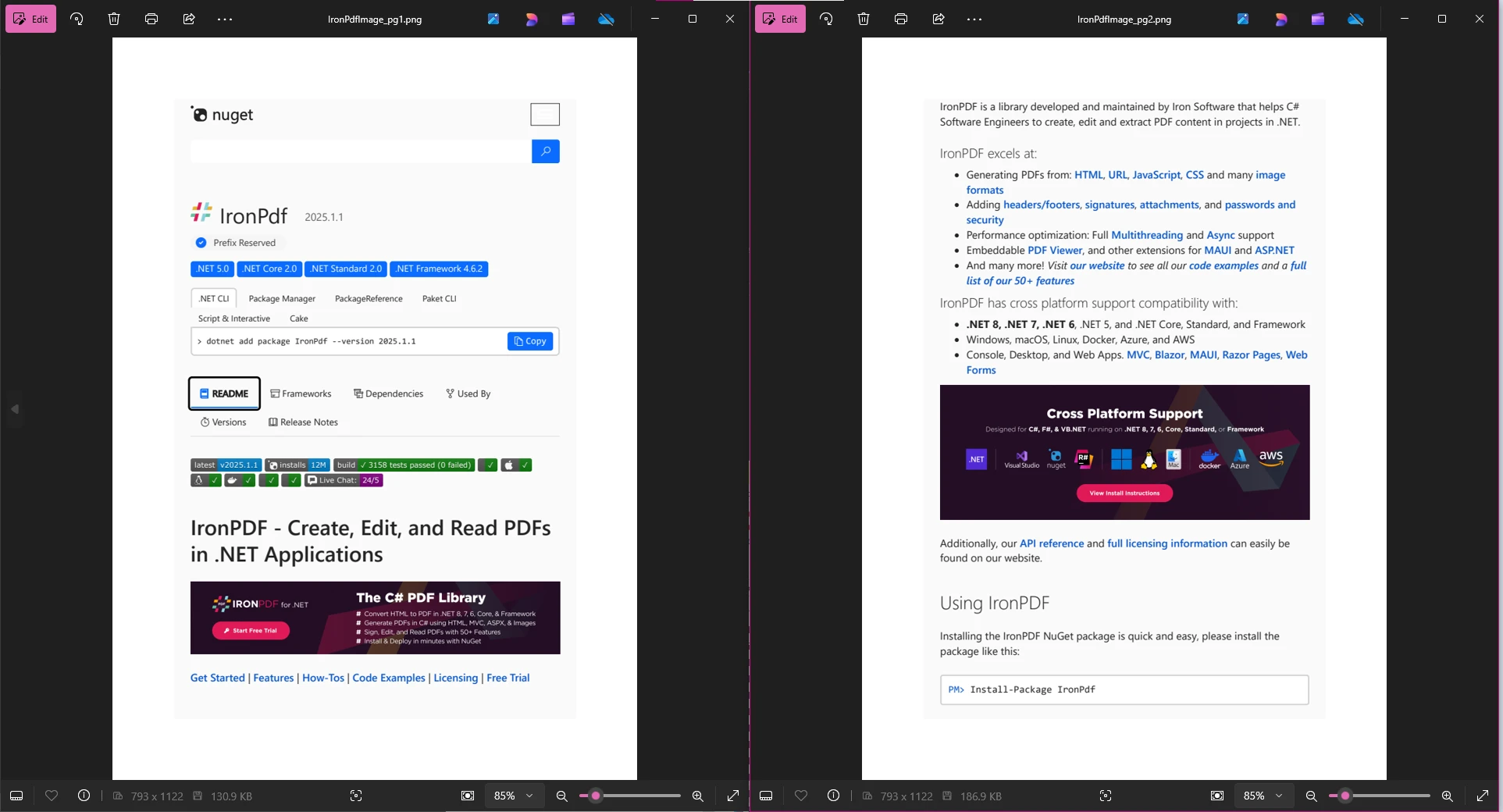The image size is (1503, 812).
Task: Click the 130.9 KB file size text
Action: (x=231, y=796)
